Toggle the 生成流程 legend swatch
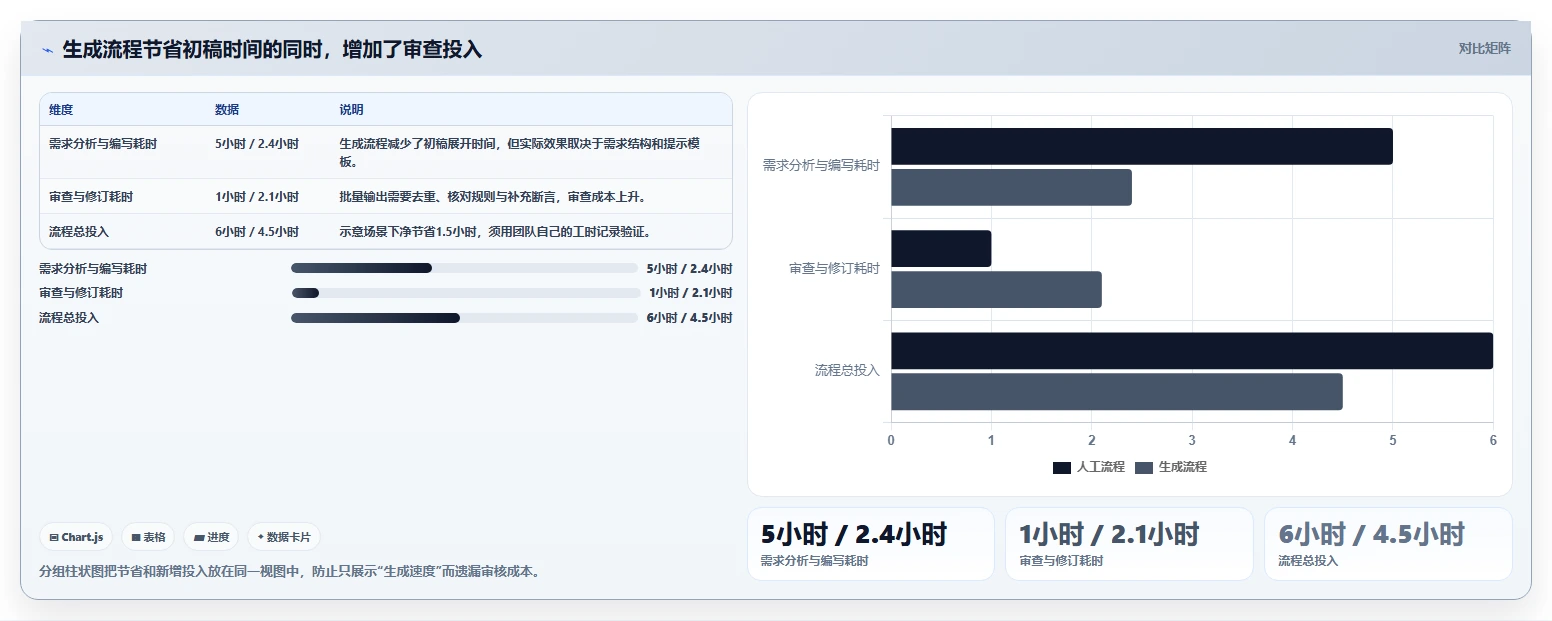This screenshot has height=621, width=1552. click(x=1144, y=467)
